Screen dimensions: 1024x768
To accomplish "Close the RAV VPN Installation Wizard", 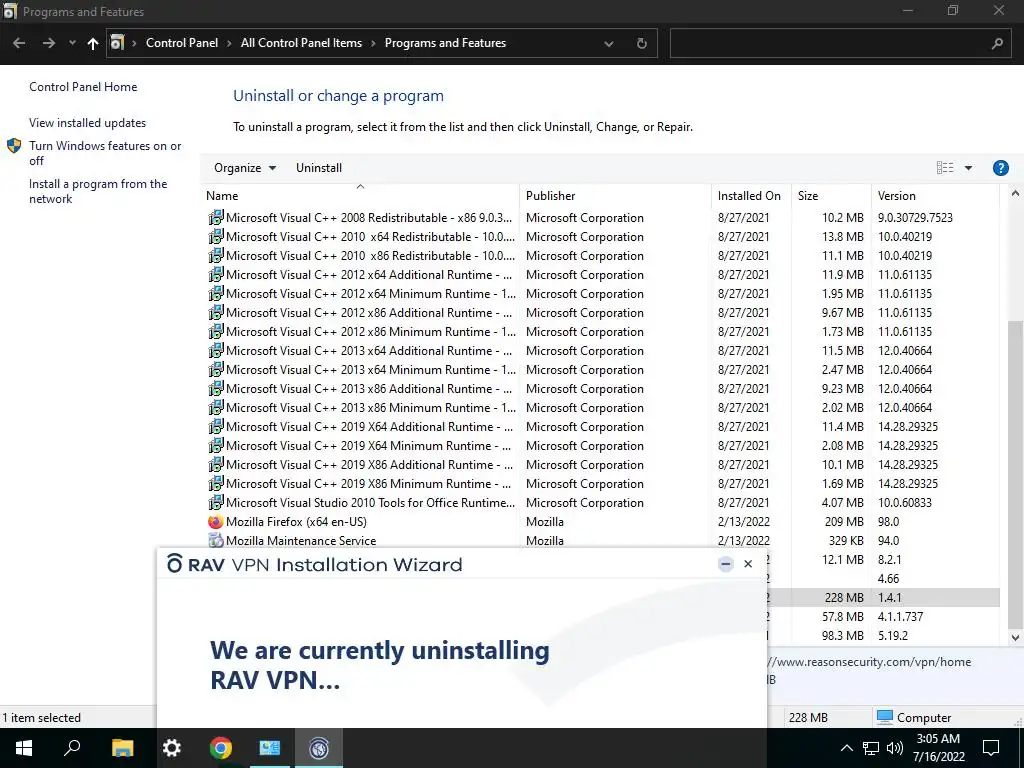I will pos(748,564).
